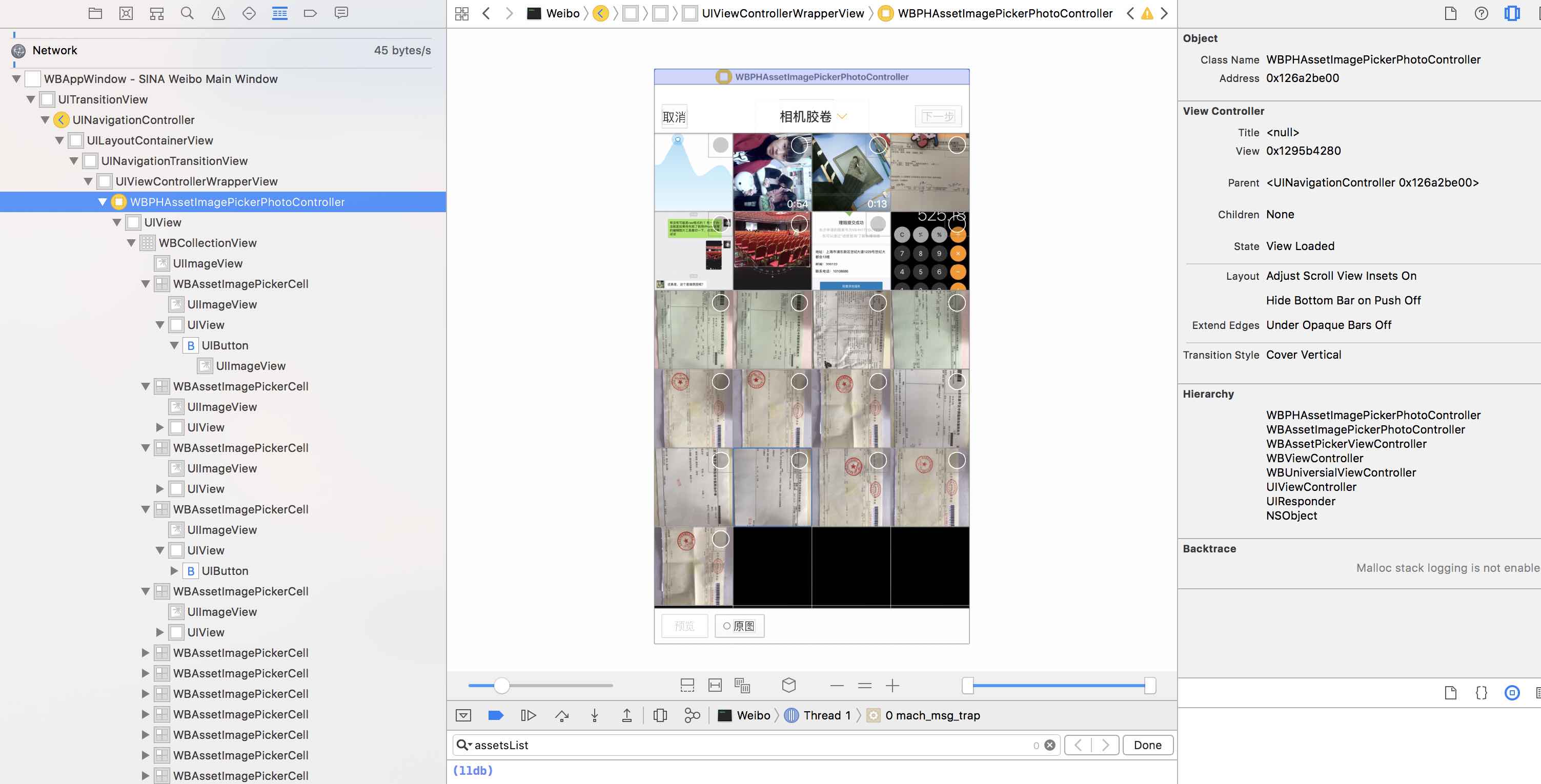Click the continue program execution icon
This screenshot has width=1541, height=784.
tap(528, 715)
